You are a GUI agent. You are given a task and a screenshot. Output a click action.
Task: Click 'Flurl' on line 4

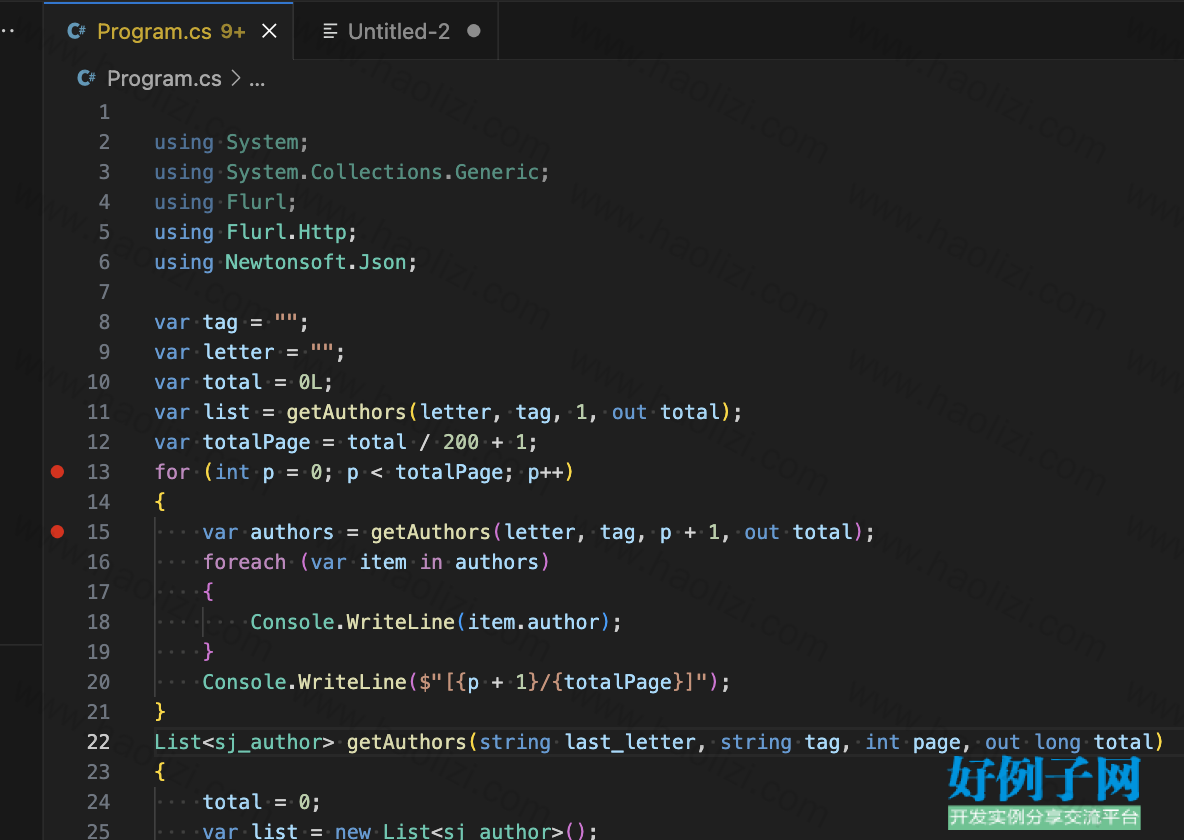[256, 202]
